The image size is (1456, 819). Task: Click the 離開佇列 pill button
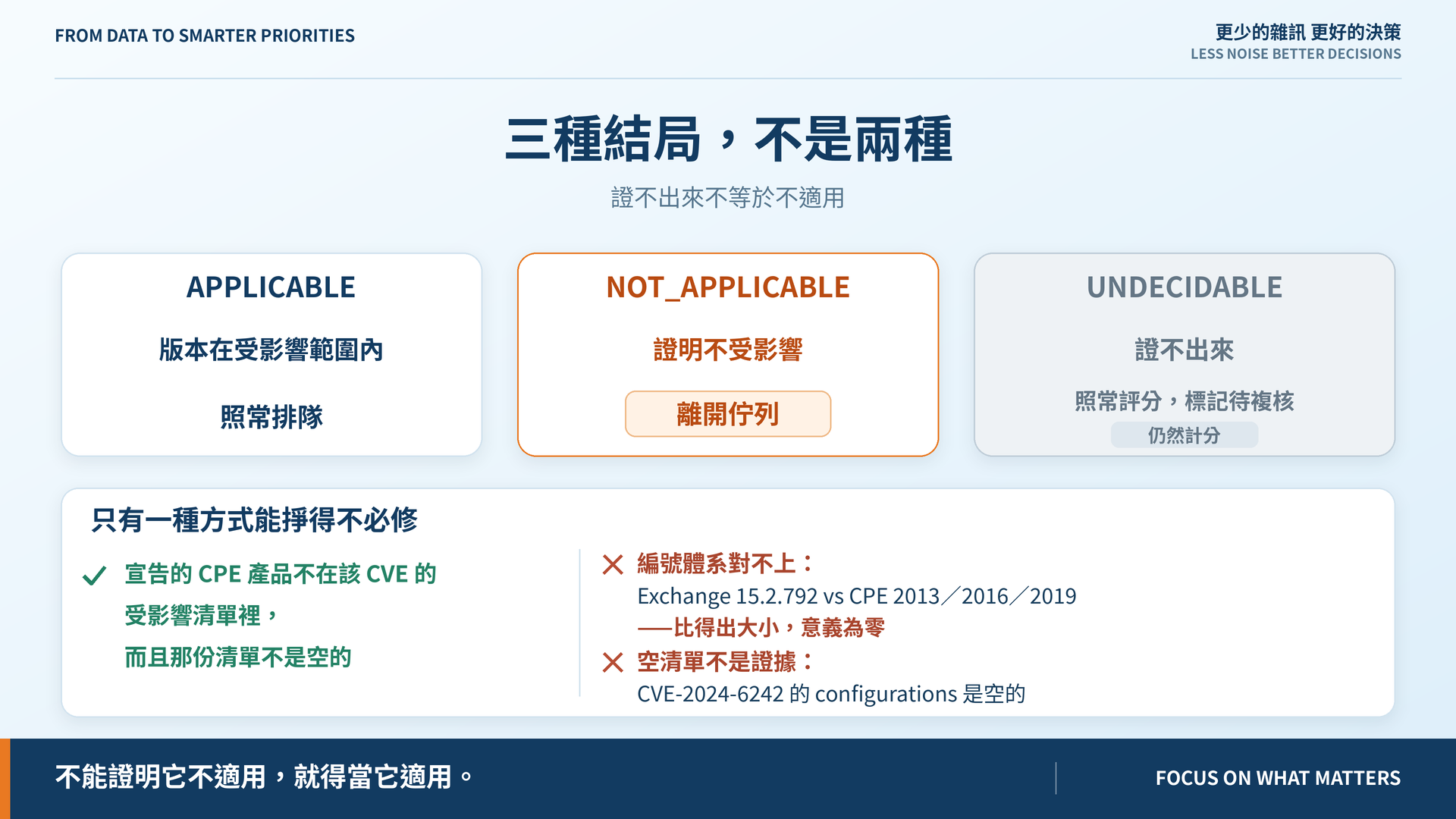tap(728, 414)
